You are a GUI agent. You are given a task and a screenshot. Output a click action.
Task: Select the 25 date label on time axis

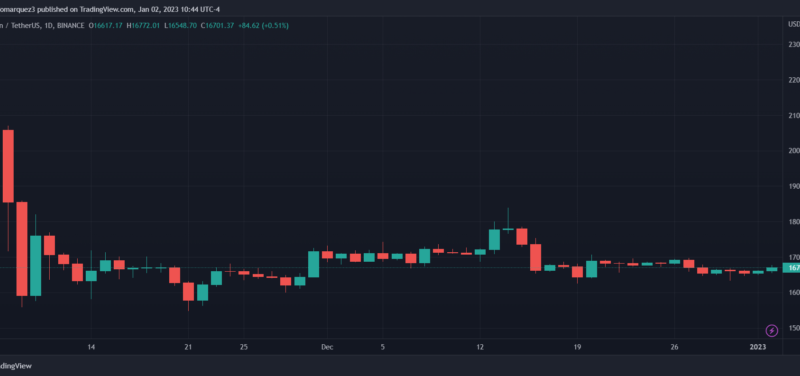coord(244,347)
